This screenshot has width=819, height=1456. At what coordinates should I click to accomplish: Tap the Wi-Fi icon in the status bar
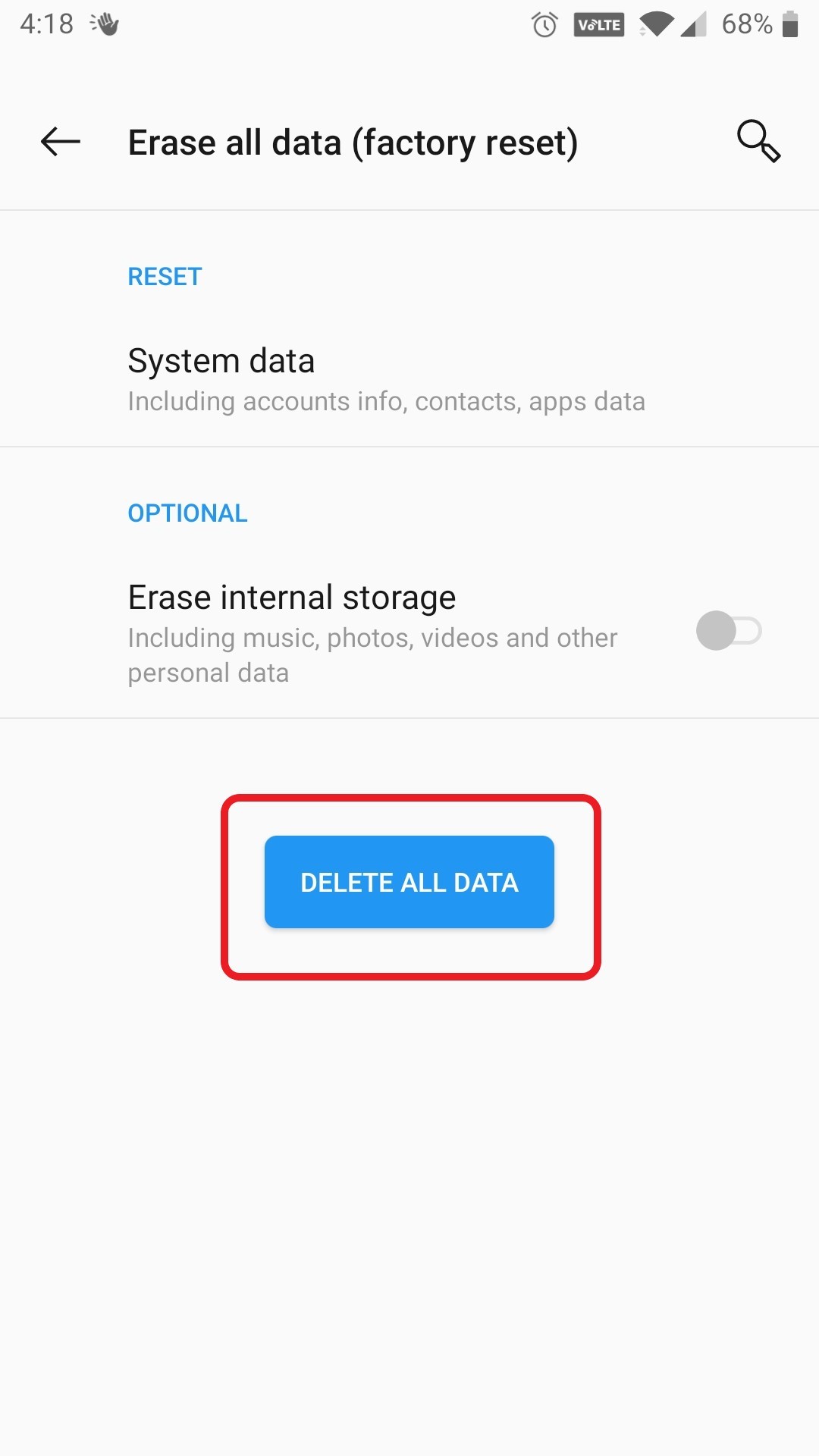[657, 24]
